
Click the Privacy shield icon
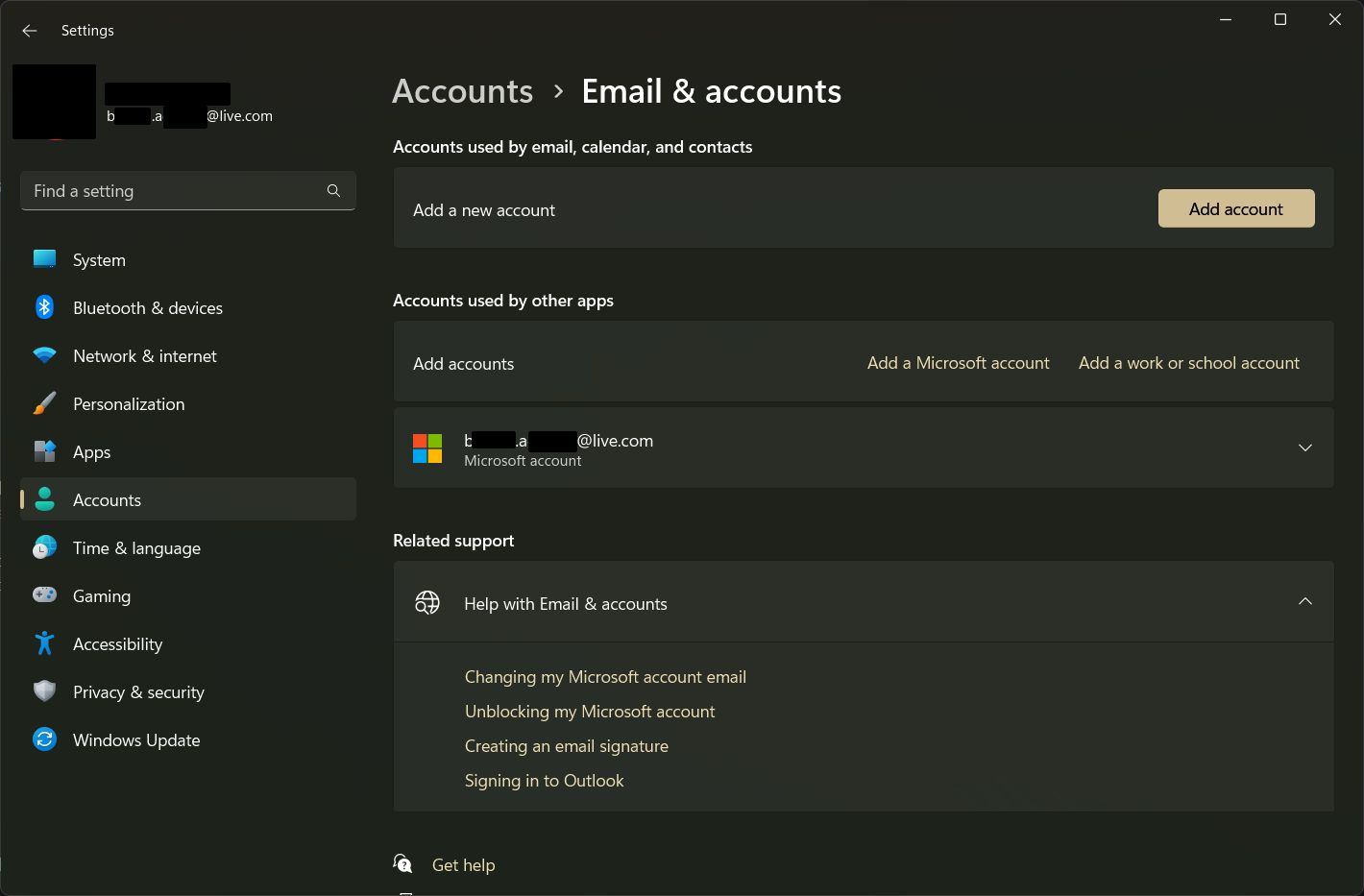44,691
